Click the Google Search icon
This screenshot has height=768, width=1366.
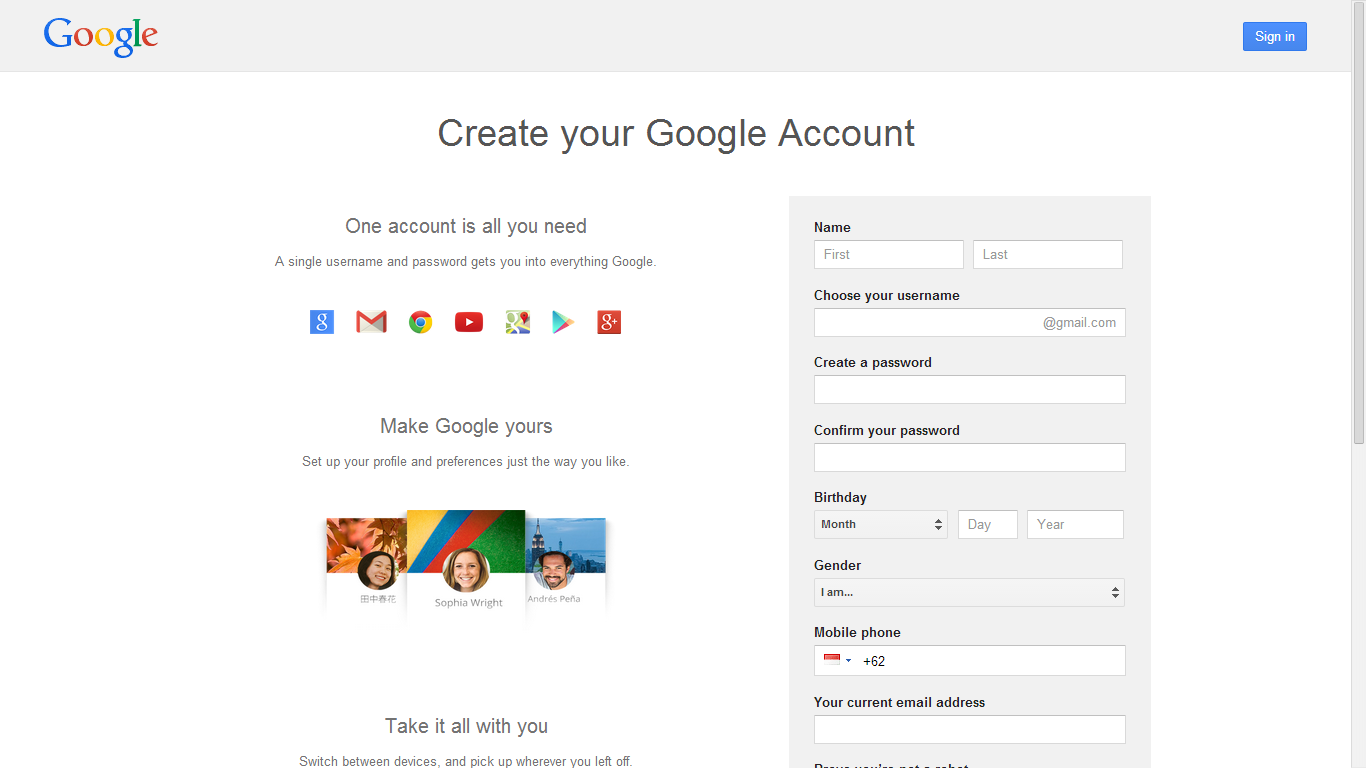pos(322,322)
